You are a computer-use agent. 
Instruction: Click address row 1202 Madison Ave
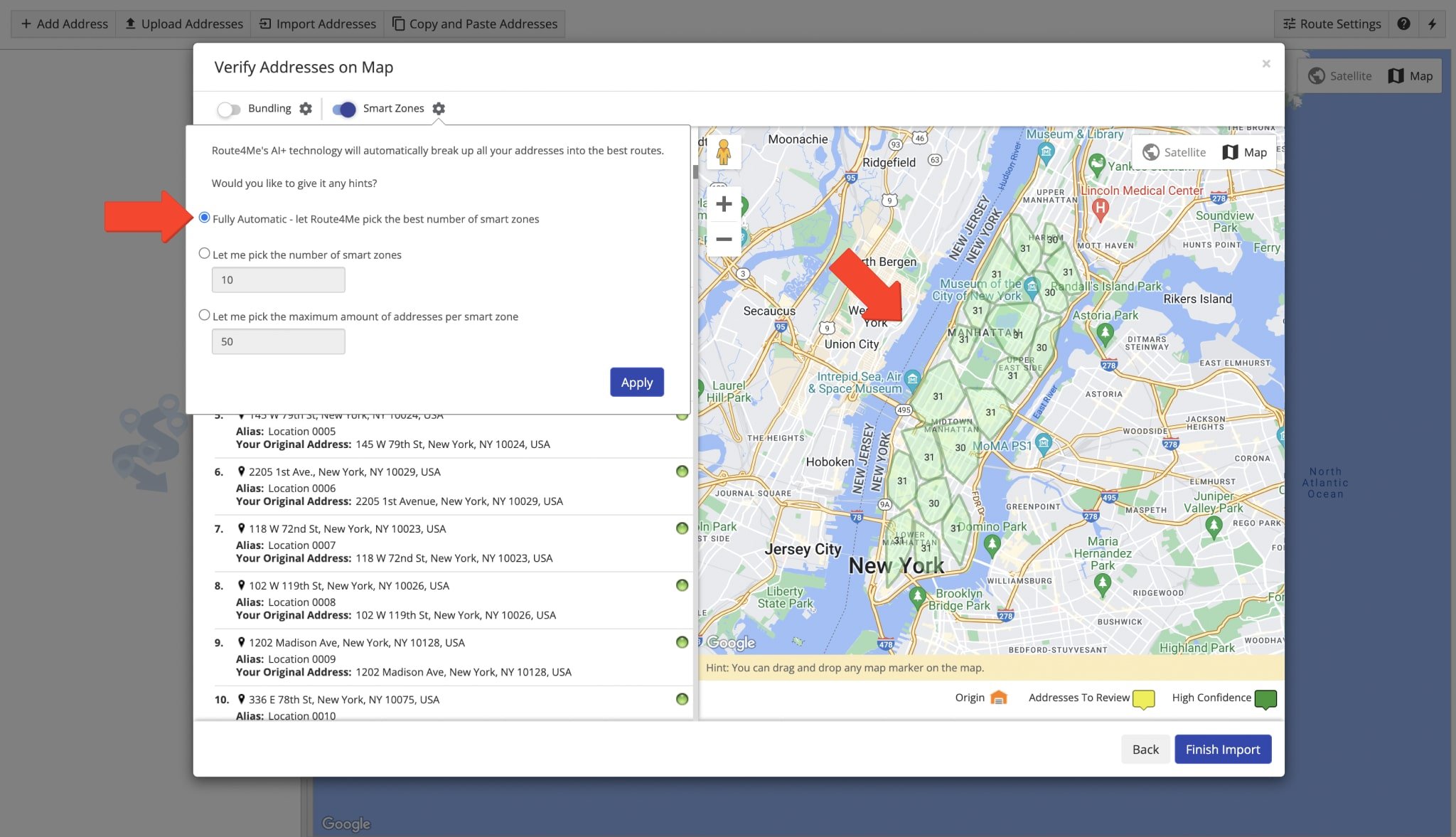tap(452, 657)
